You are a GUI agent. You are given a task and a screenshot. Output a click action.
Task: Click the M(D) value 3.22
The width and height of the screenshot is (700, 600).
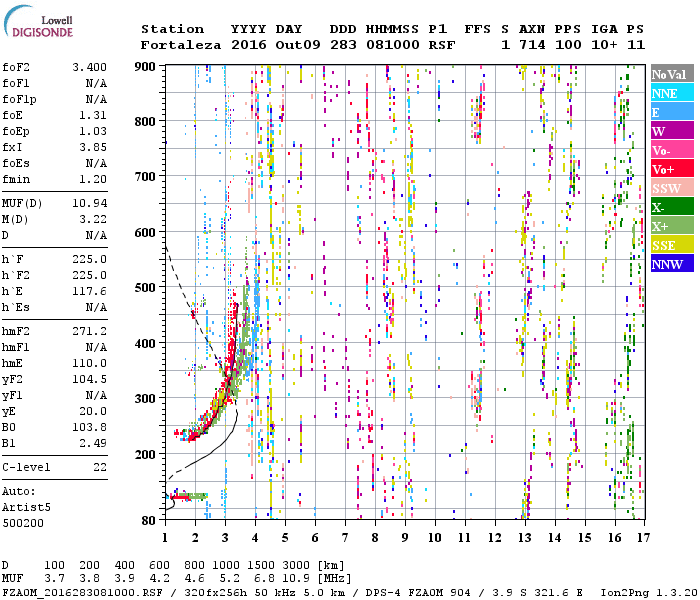pyautogui.click(x=93, y=219)
